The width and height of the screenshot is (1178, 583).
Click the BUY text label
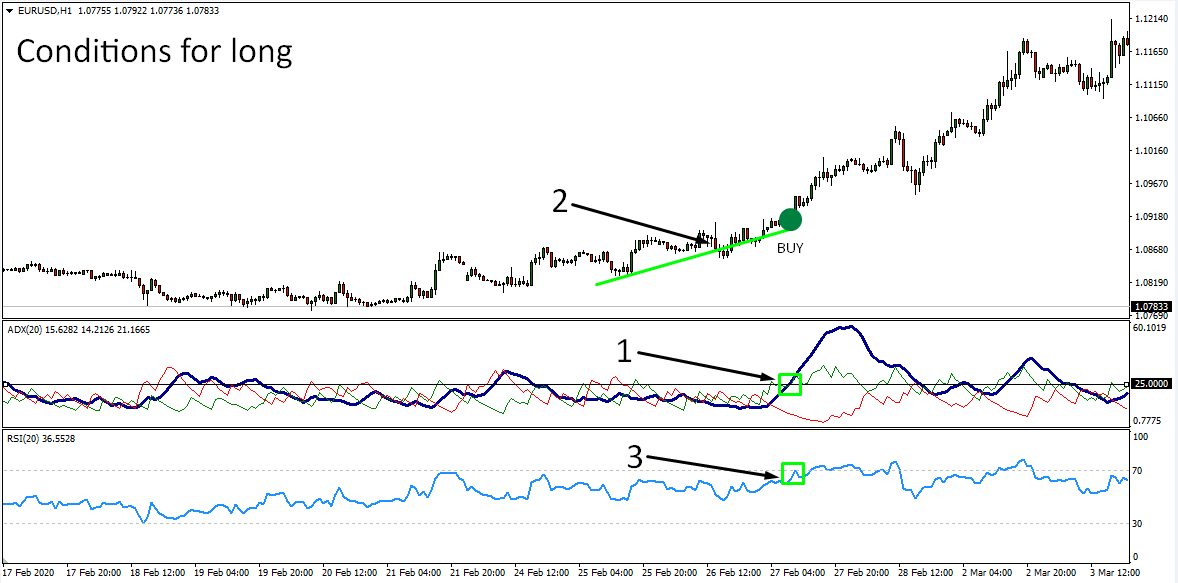point(790,247)
